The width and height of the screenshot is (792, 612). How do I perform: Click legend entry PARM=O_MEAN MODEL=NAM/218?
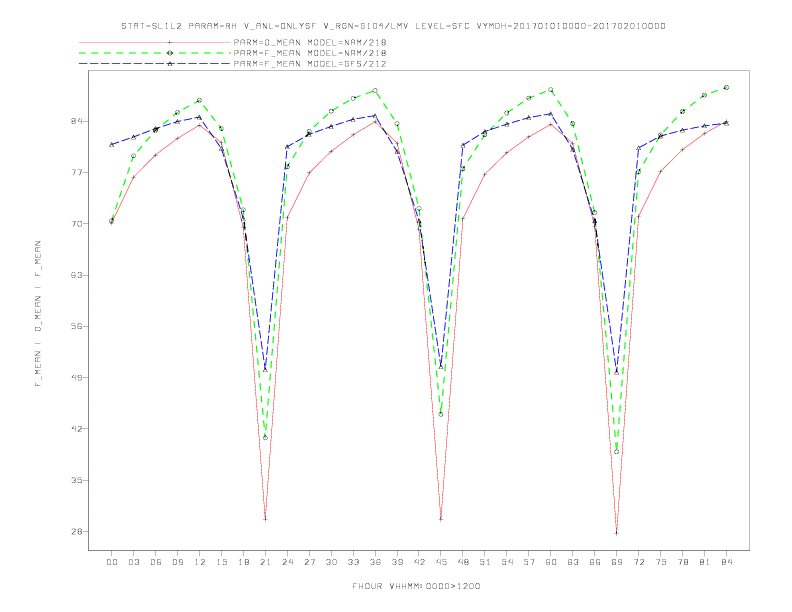coord(310,42)
